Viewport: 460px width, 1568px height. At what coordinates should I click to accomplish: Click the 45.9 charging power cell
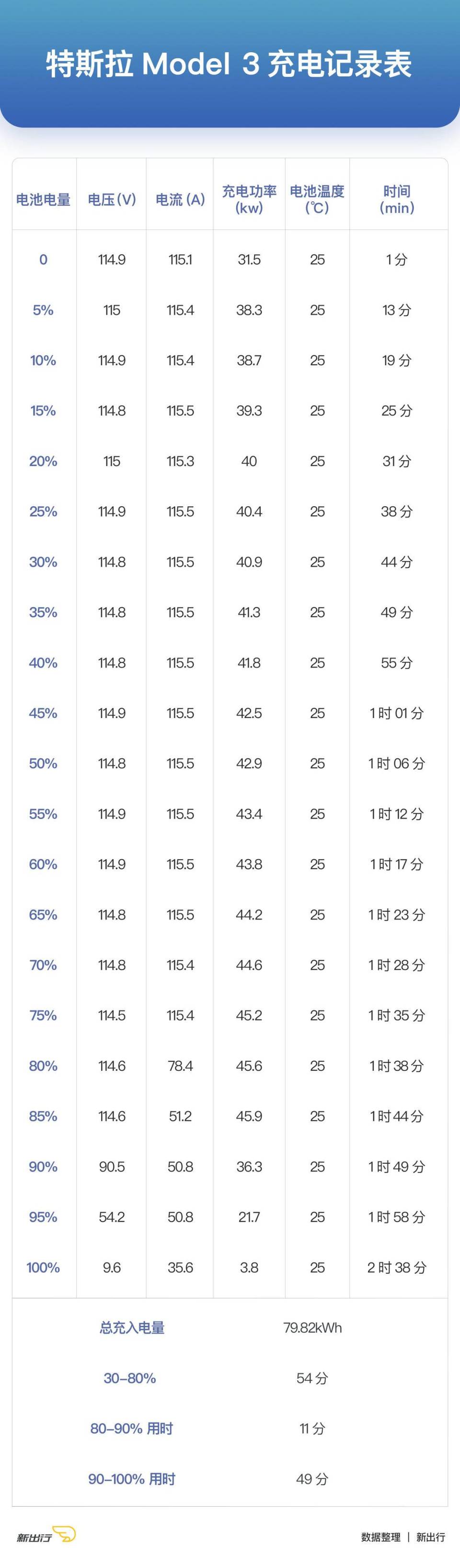tap(249, 1116)
